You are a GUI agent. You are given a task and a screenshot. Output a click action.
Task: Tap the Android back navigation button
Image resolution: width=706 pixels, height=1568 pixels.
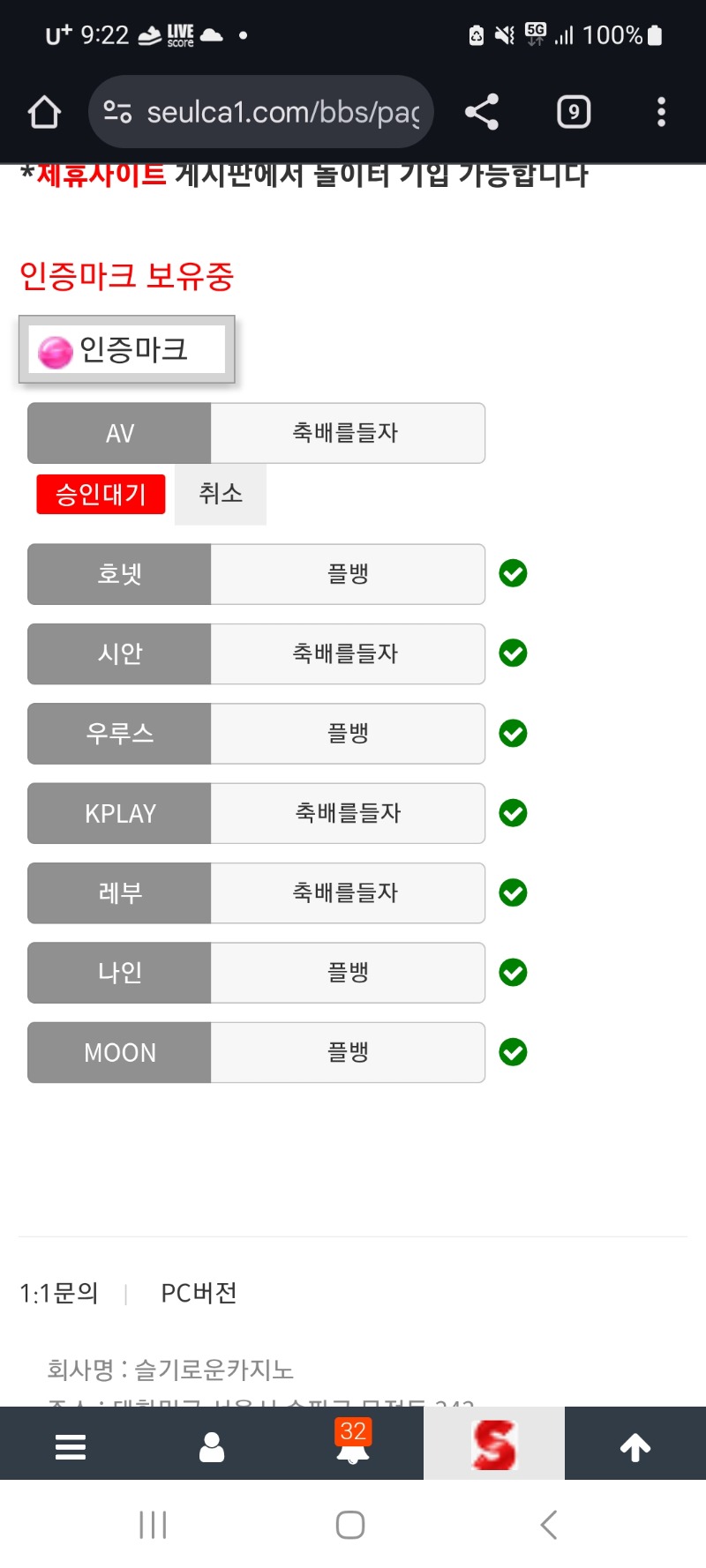(549, 1525)
